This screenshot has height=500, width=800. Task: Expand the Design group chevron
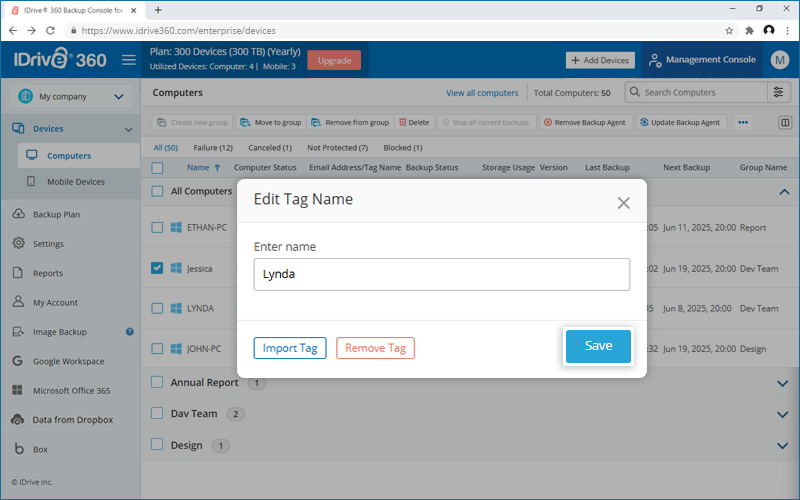point(783,445)
